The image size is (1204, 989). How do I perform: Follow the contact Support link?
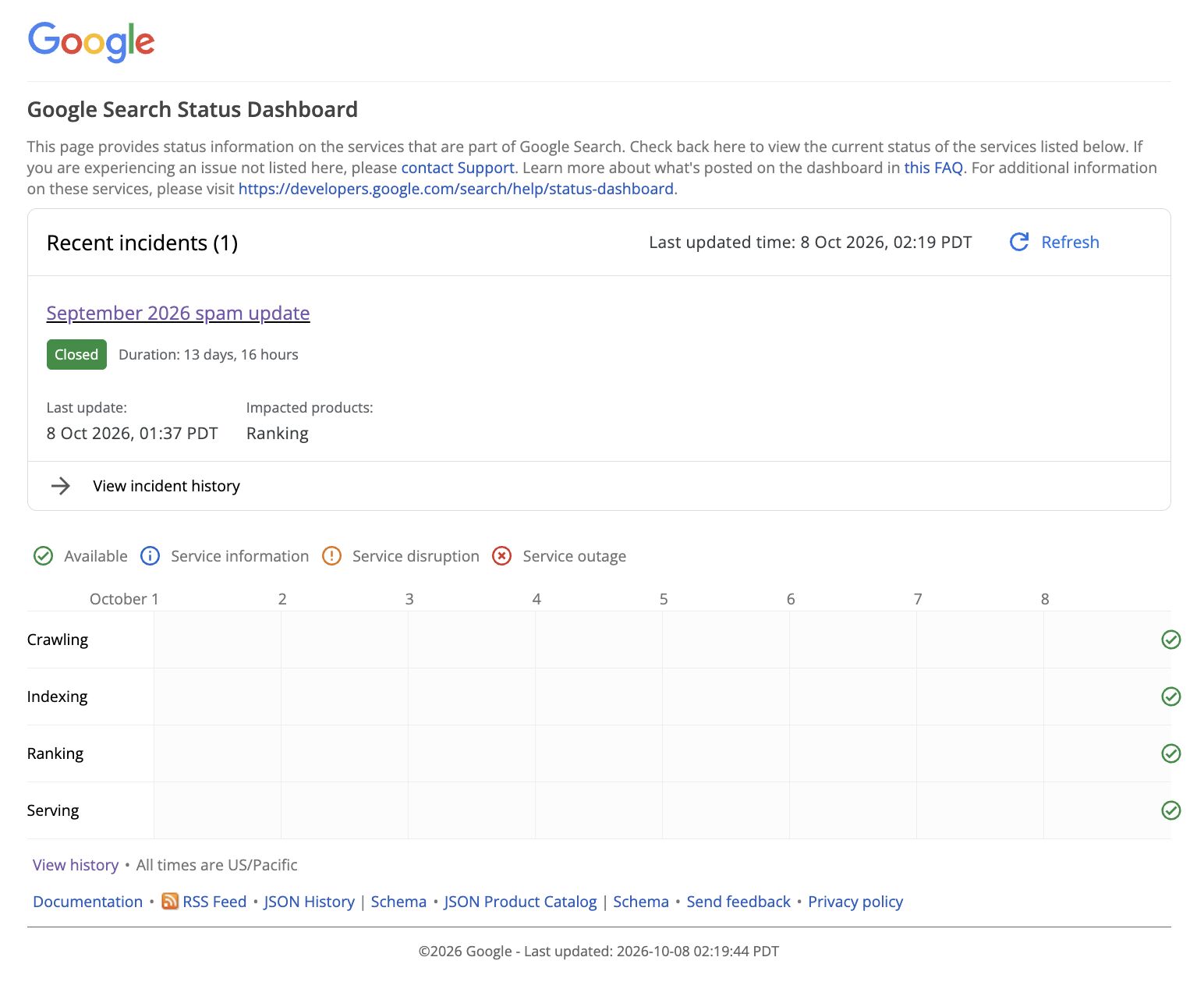coord(458,168)
